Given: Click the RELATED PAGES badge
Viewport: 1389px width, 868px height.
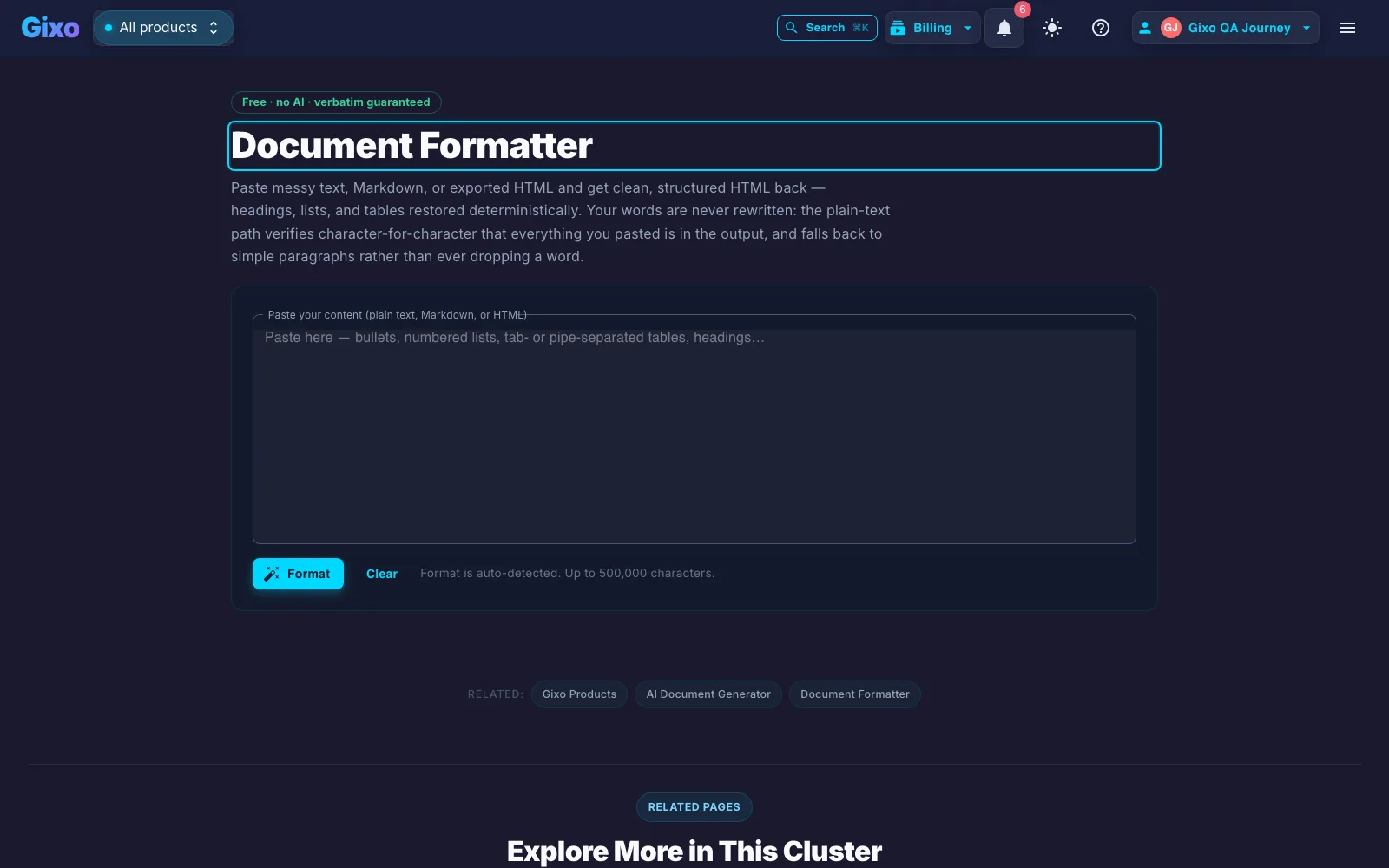Looking at the screenshot, I should pyautogui.click(x=694, y=807).
